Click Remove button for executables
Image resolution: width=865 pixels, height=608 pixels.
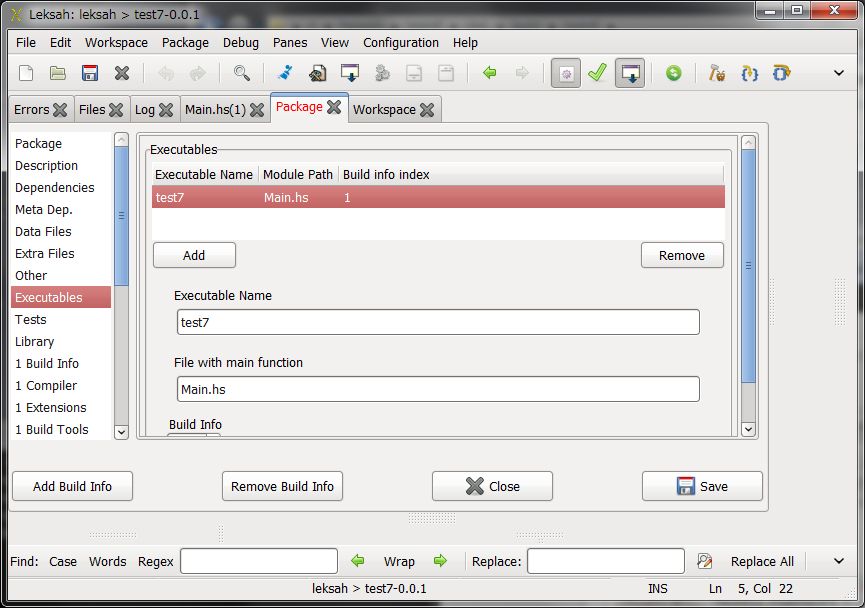coord(681,255)
